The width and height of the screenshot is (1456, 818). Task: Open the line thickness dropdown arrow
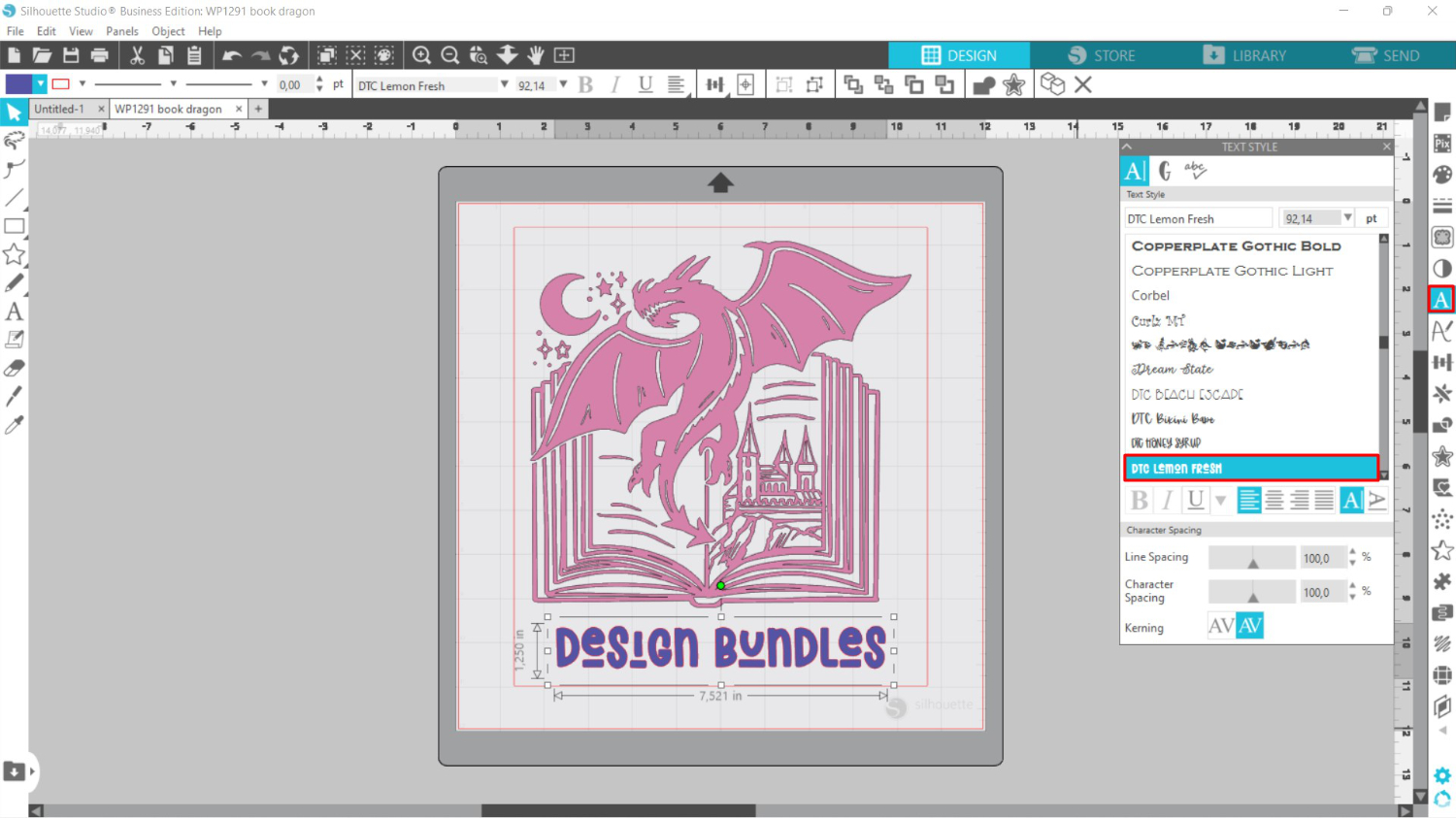click(x=264, y=84)
